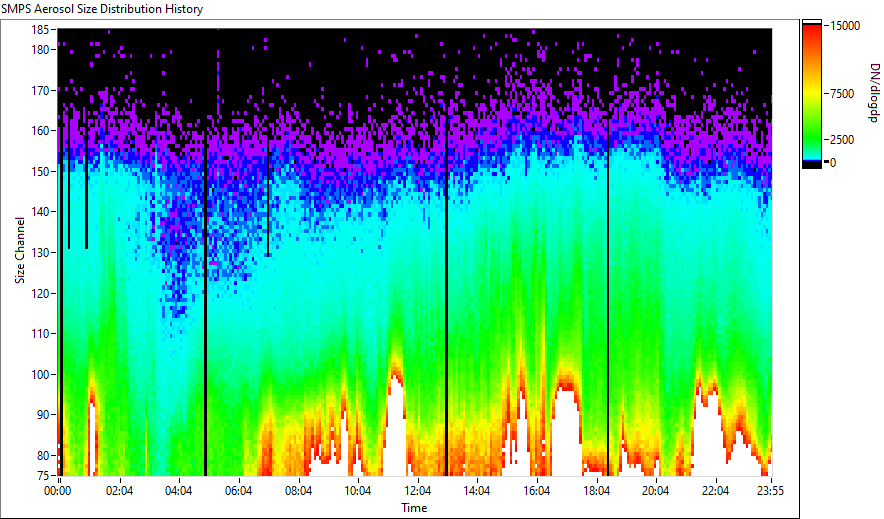
Task: Click the 2500 color scale value
Action: tap(842, 140)
